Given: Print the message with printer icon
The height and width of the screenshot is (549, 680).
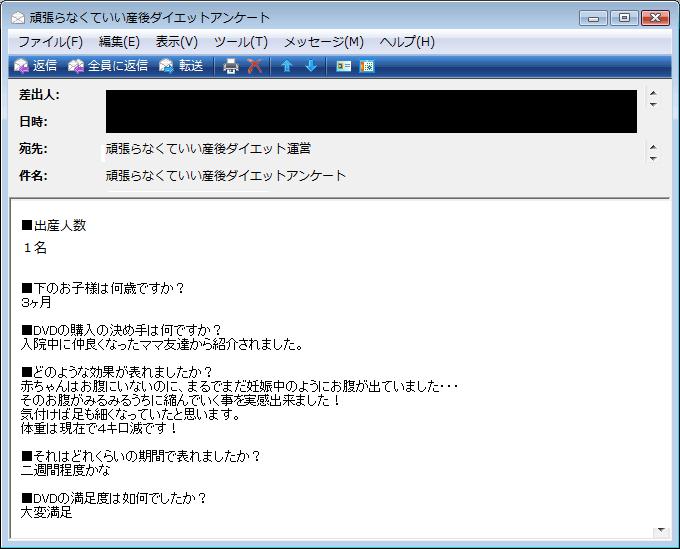Looking at the screenshot, I should click(231, 66).
